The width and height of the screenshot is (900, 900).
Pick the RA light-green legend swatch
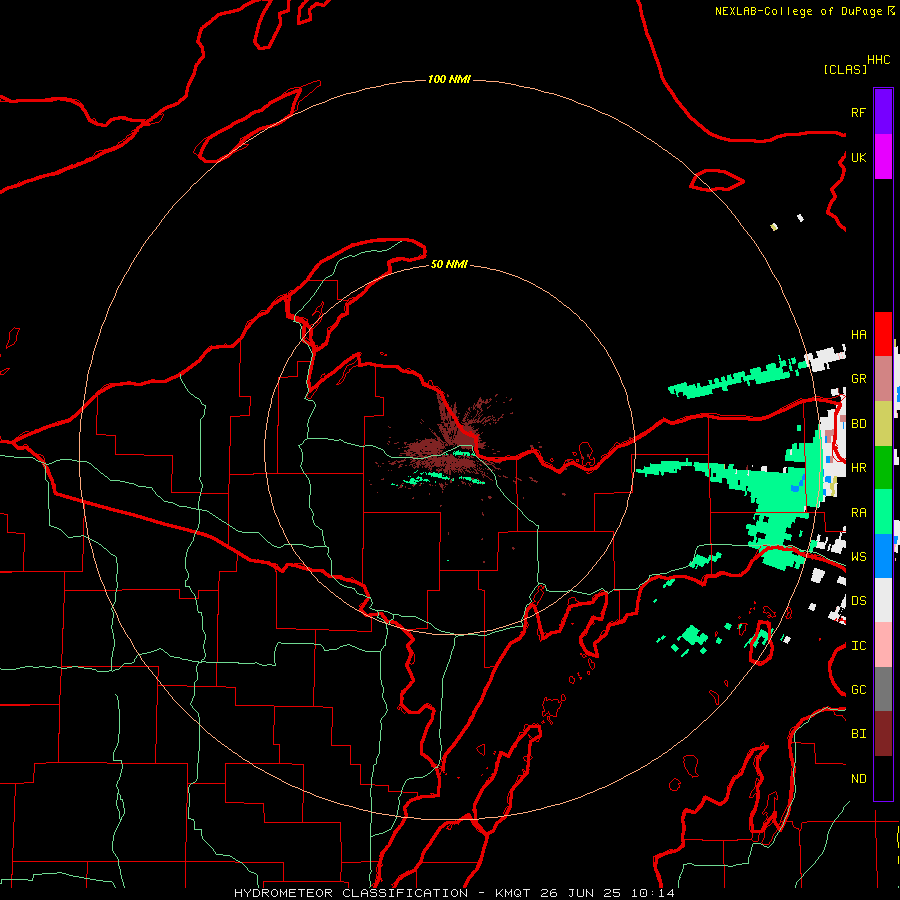[x=883, y=512]
